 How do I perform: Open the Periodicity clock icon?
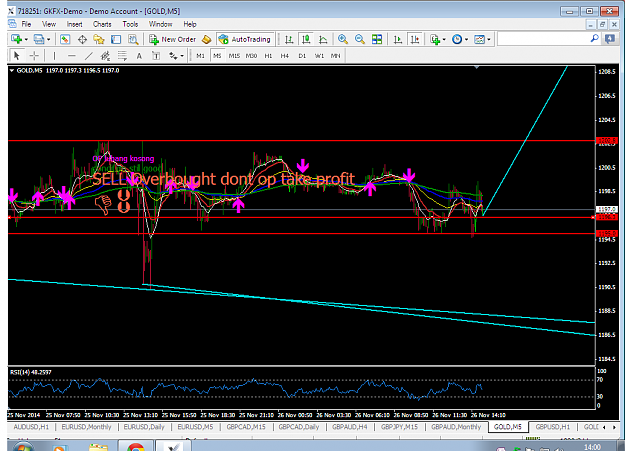pos(457,39)
